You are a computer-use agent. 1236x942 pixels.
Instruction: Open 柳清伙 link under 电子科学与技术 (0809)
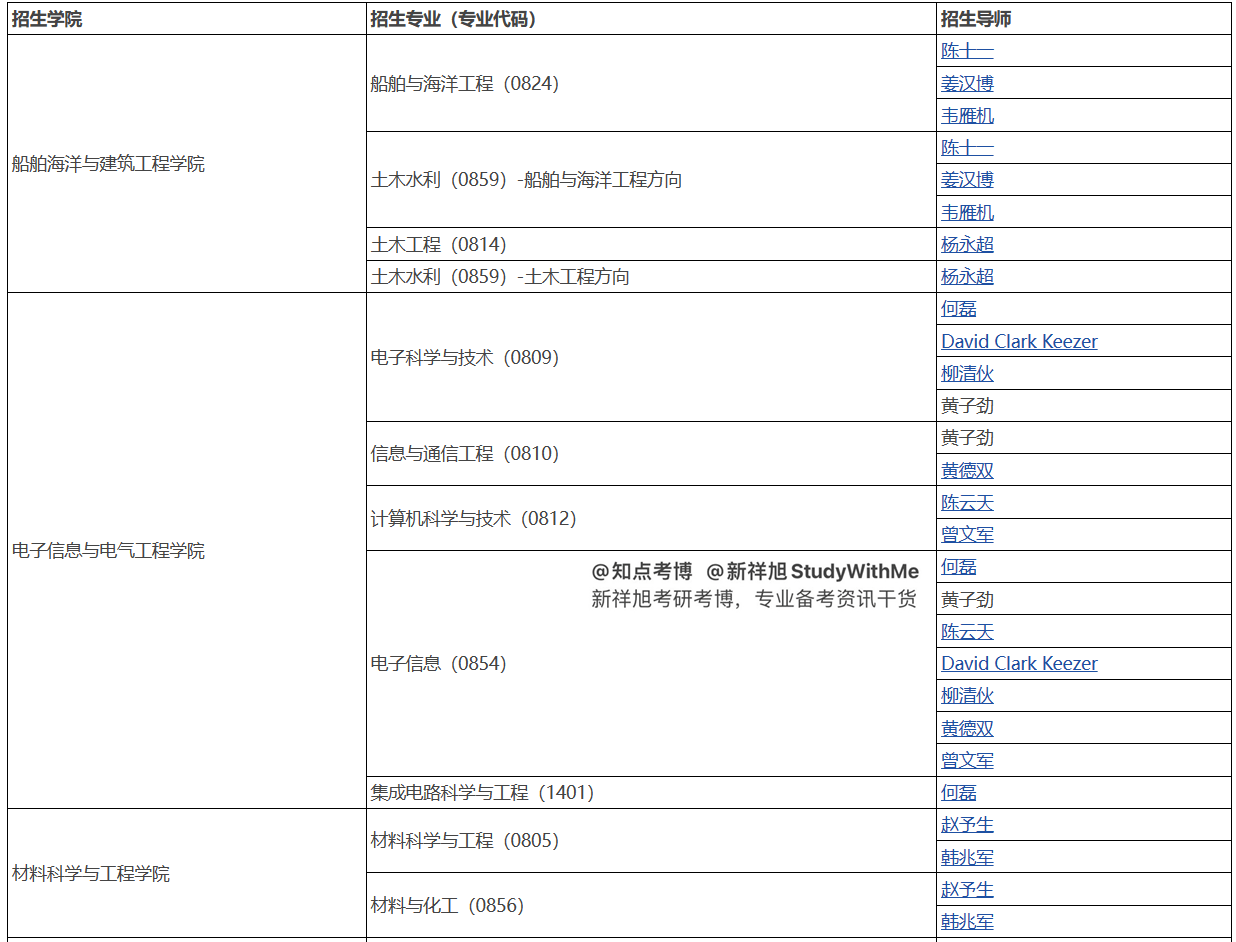(967, 373)
